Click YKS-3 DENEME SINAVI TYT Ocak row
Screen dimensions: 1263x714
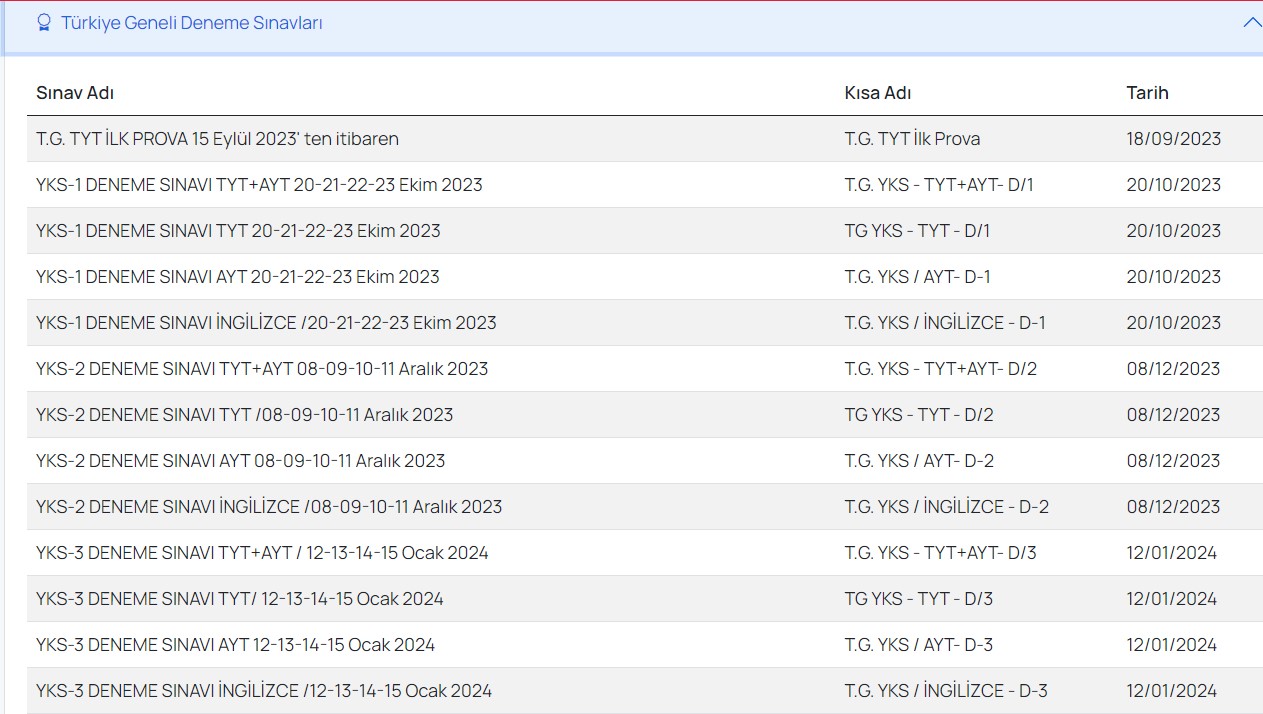[239, 599]
